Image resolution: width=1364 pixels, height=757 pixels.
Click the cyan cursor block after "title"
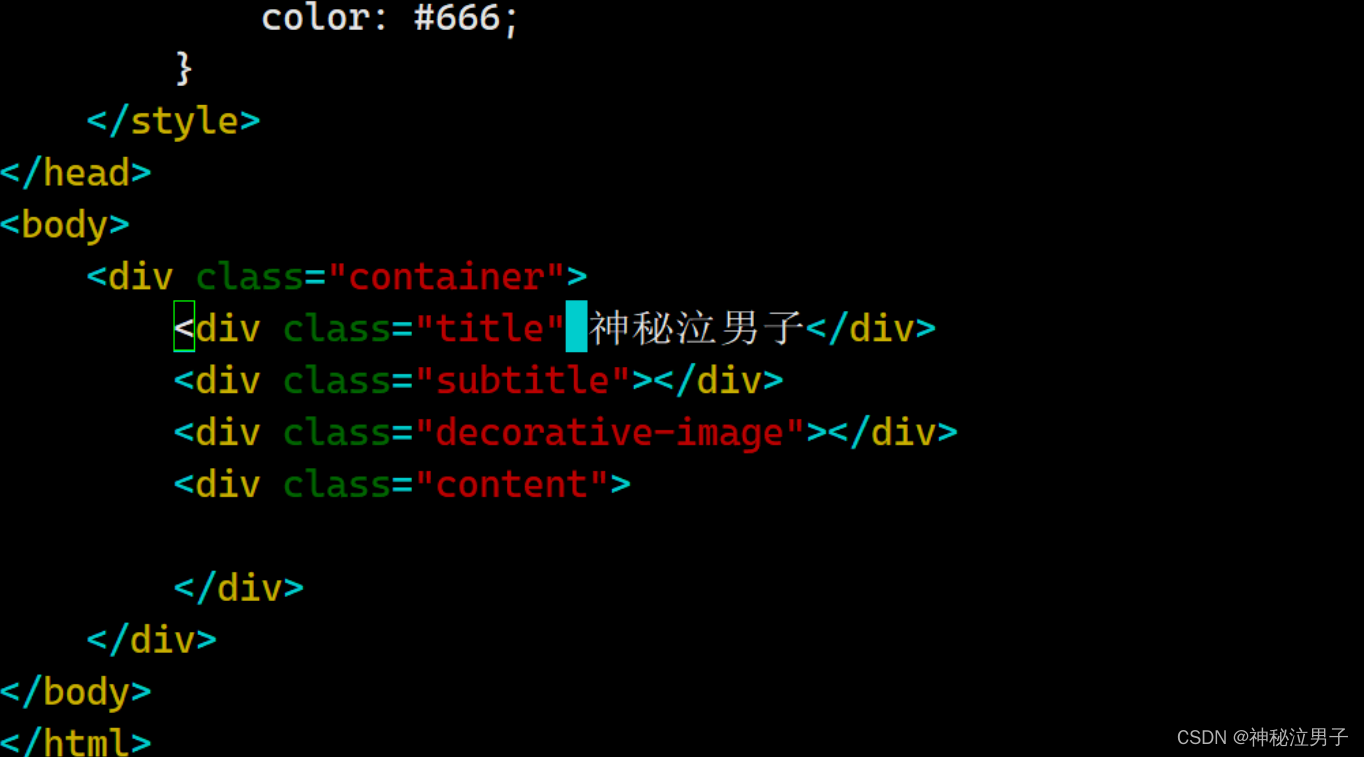[x=576, y=327]
